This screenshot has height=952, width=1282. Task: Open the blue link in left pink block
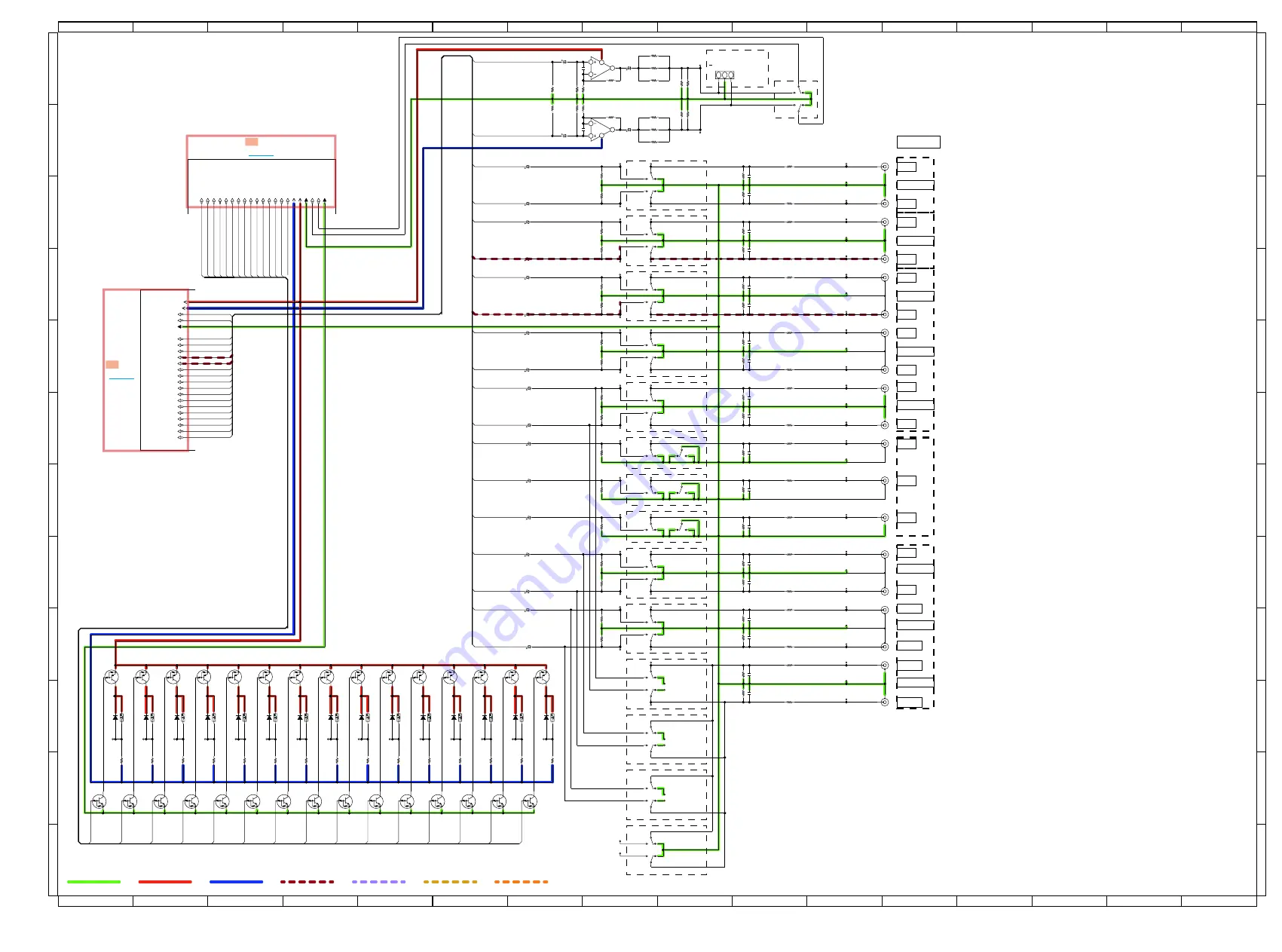(121, 378)
